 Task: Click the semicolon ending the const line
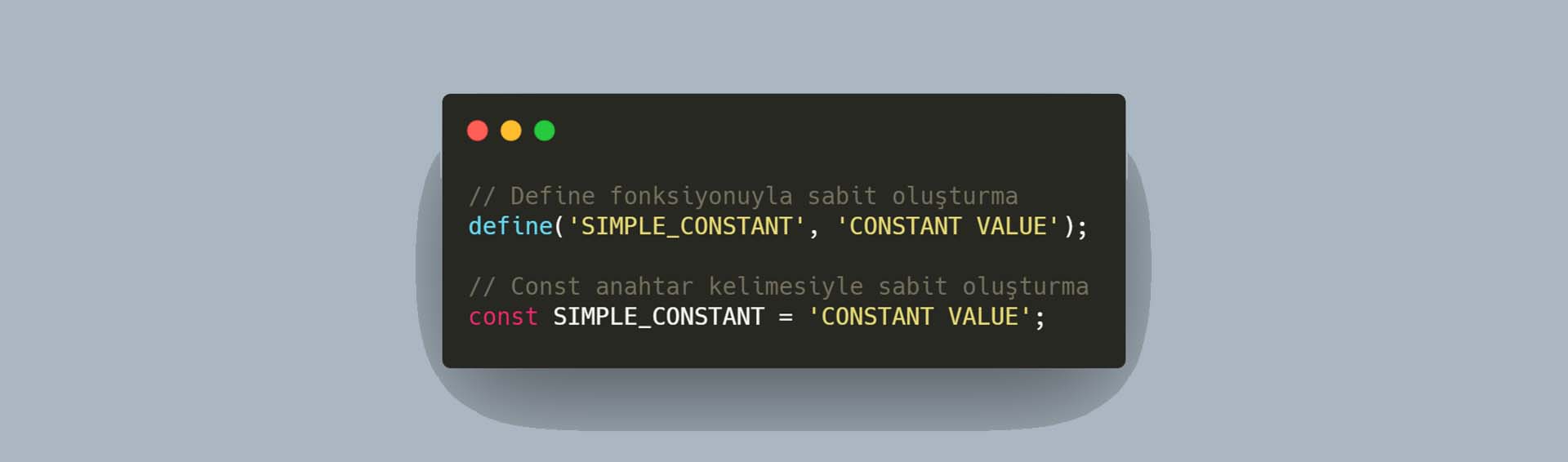point(1040,318)
